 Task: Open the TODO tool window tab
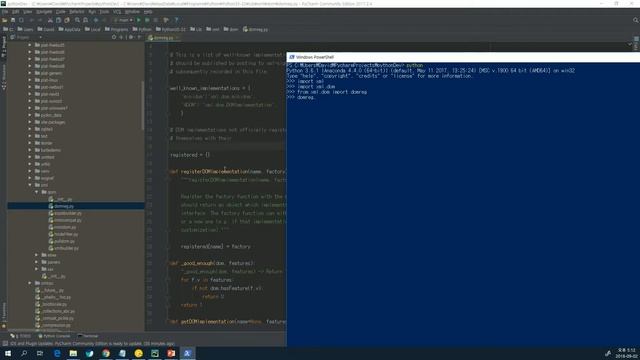tap(21, 336)
